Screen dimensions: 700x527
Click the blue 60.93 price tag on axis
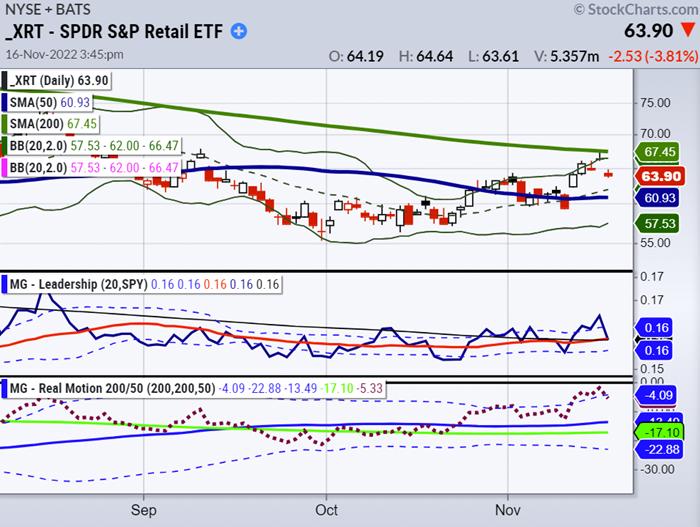[x=660, y=198]
